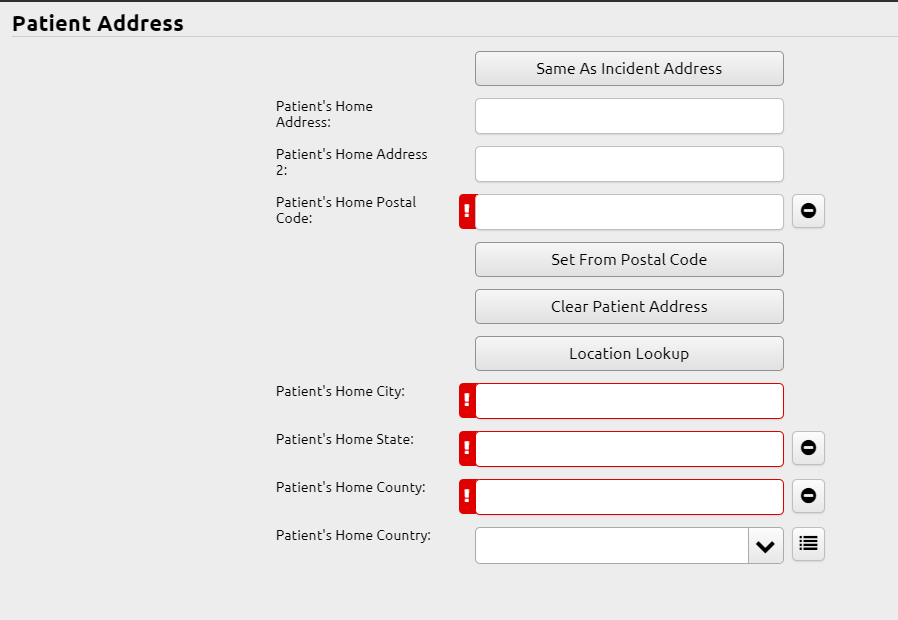Image resolution: width=898 pixels, height=620 pixels.
Task: Click minus icon beside Home County field
Action: tap(808, 496)
